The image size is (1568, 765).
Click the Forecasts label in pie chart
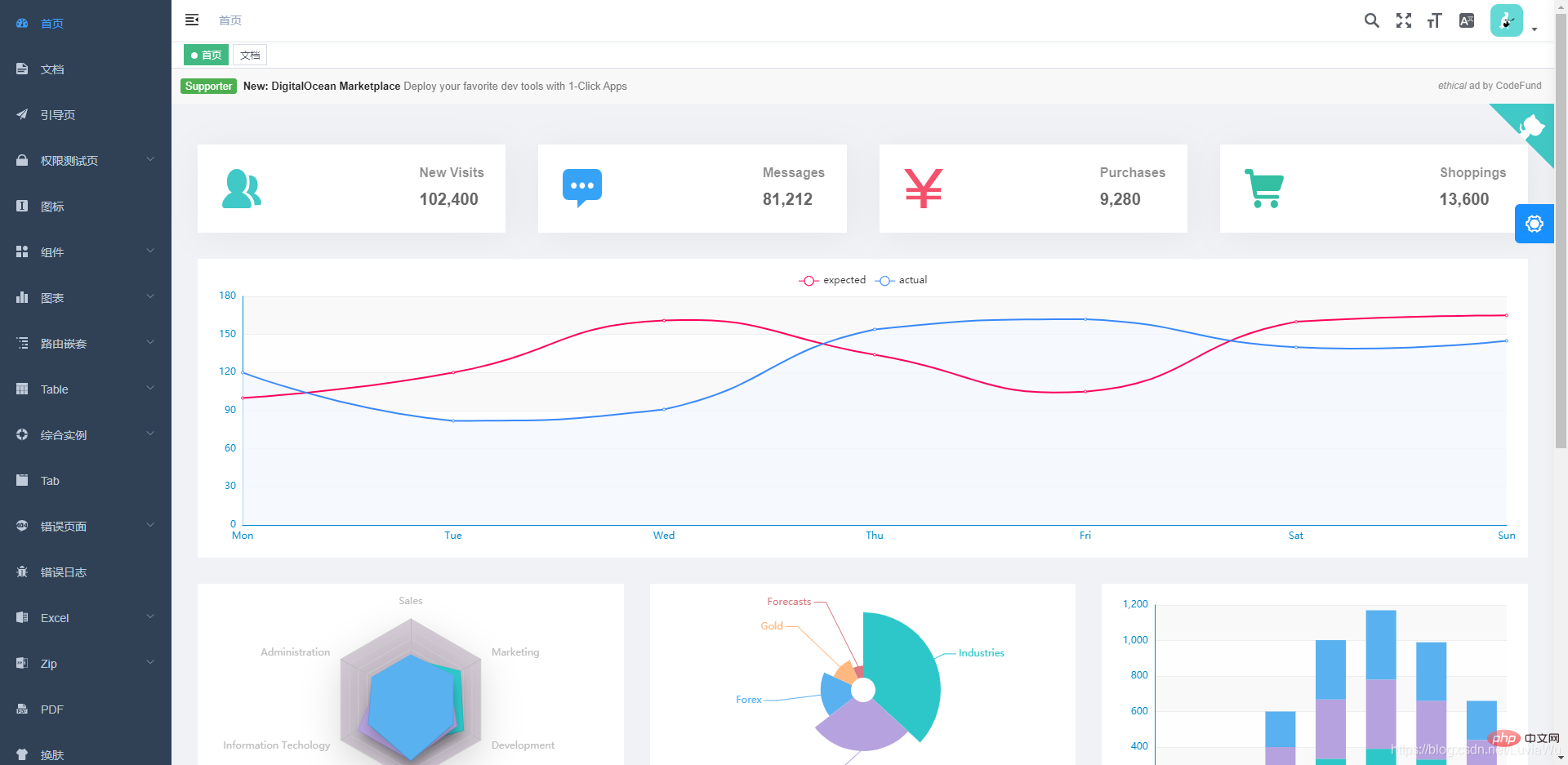coord(789,602)
